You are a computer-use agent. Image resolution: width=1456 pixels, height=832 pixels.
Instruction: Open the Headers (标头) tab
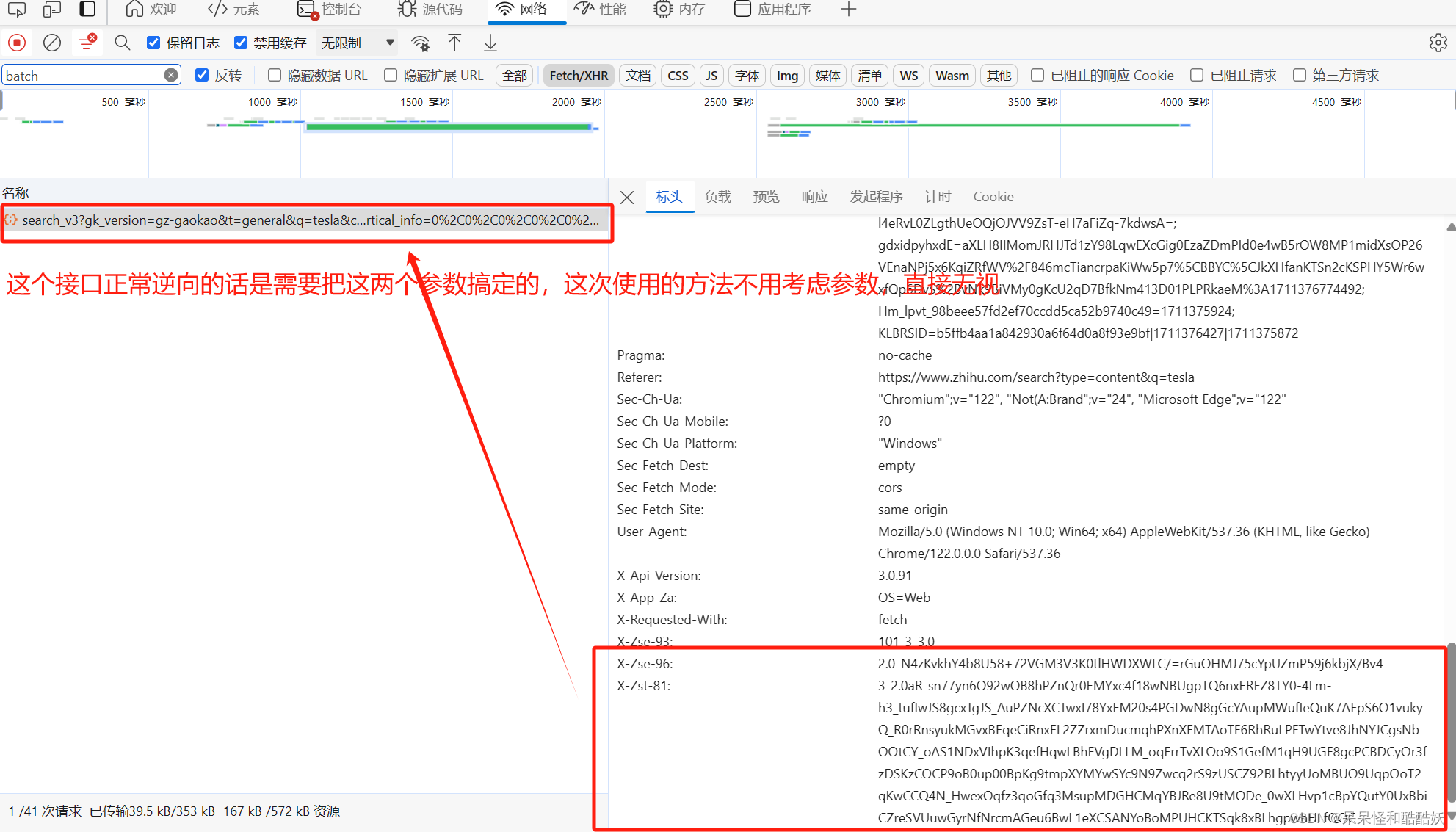point(670,197)
